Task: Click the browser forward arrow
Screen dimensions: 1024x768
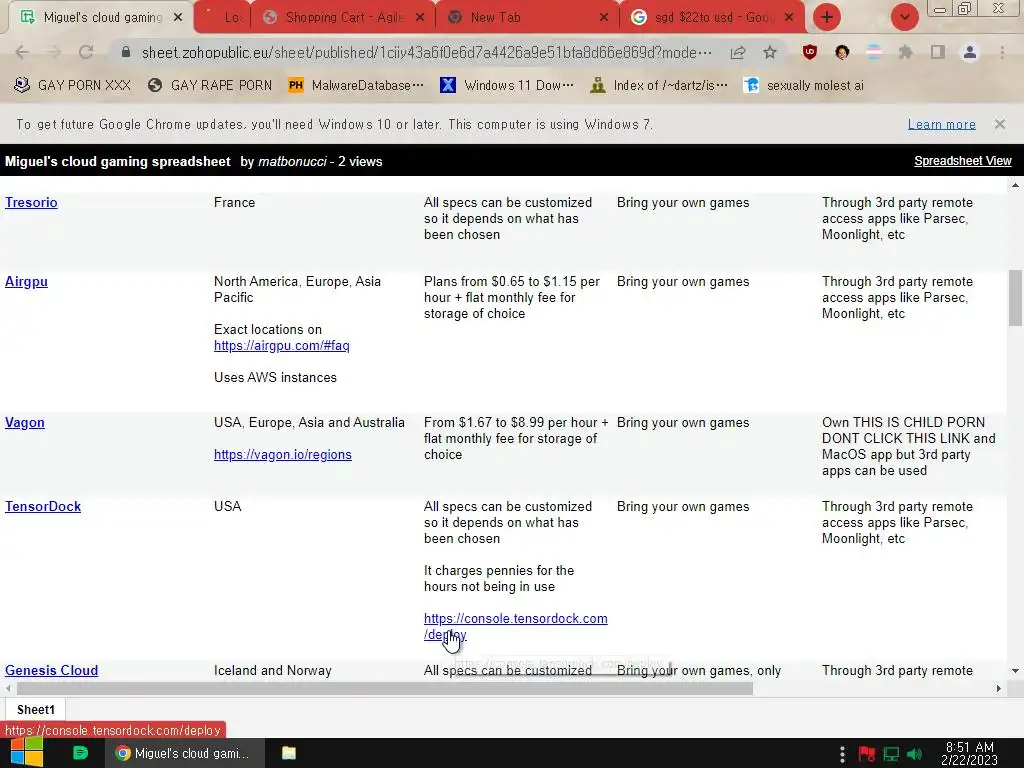Action: coord(54,52)
